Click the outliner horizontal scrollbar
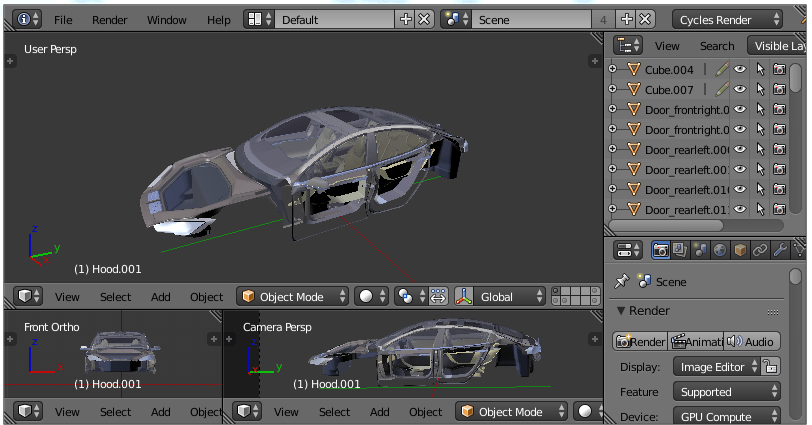Viewport: 812px width, 425px height. [x=666, y=225]
